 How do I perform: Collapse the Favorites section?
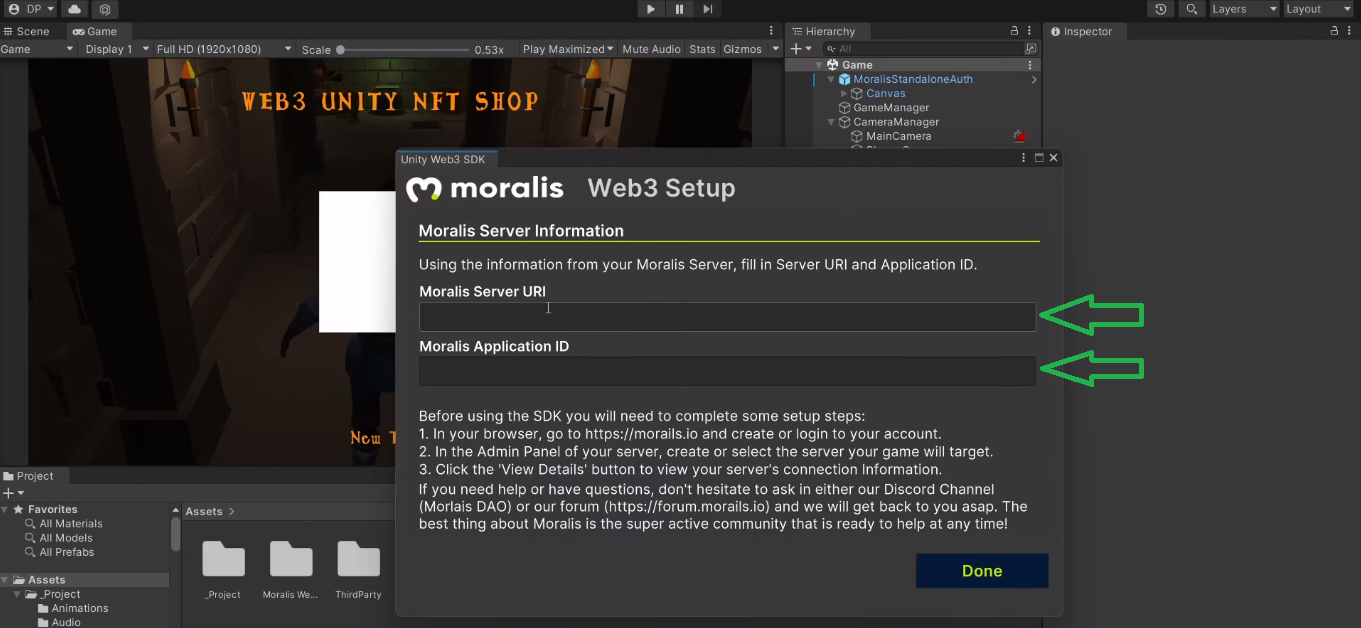6,510
